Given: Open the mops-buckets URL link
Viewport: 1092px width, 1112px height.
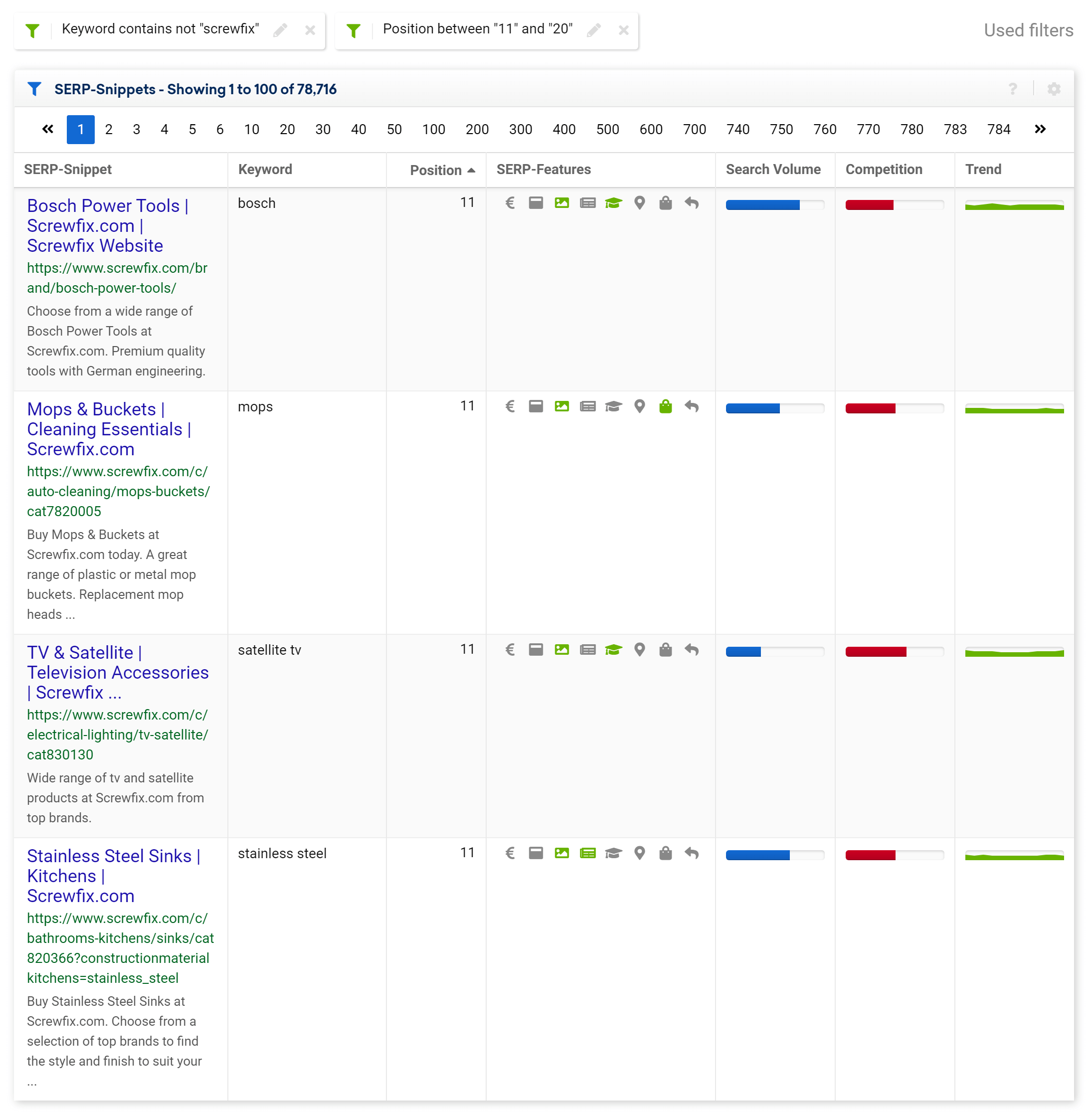Looking at the screenshot, I should [x=118, y=492].
